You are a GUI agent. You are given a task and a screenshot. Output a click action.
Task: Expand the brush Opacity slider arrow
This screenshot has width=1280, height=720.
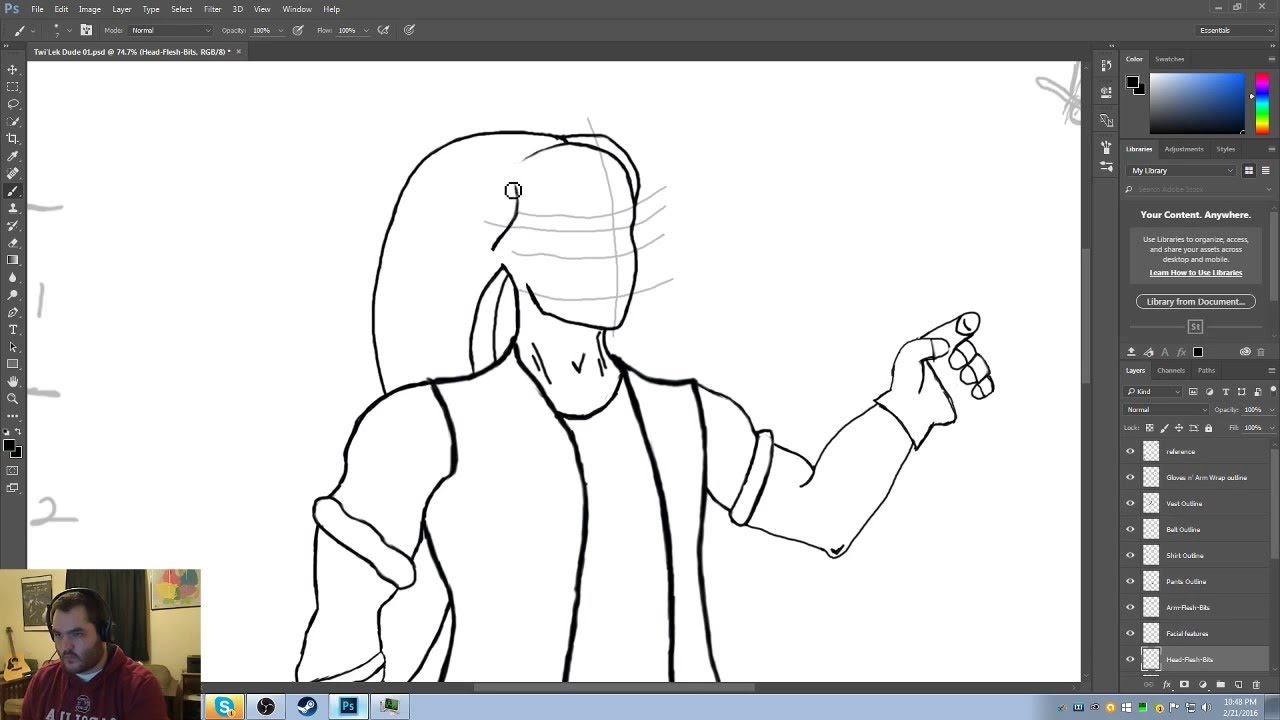279,30
